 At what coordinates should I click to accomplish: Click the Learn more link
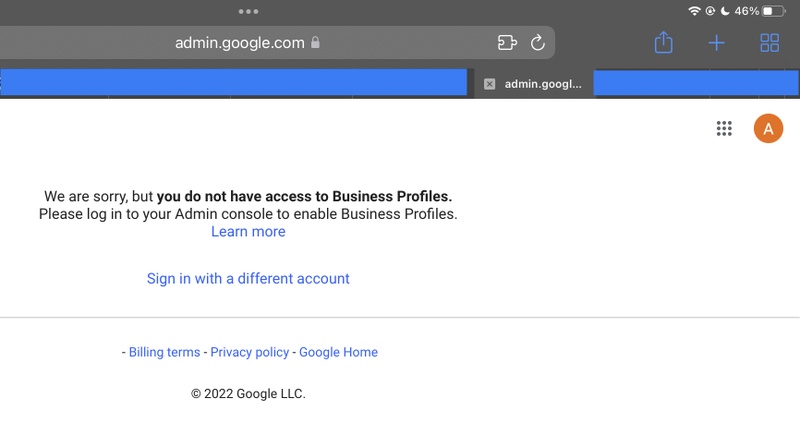(x=248, y=232)
